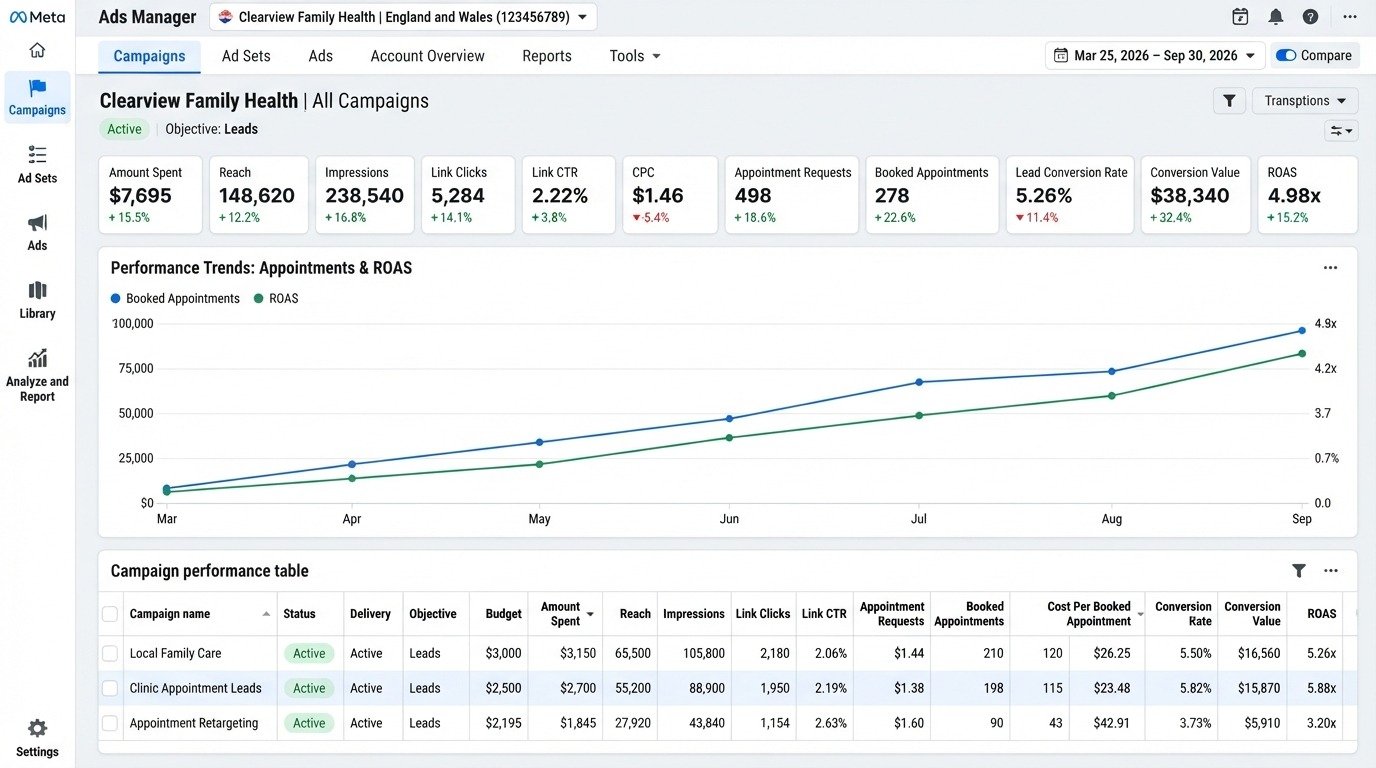
Task: Open the header more options ellipsis
Action: 1350,17
